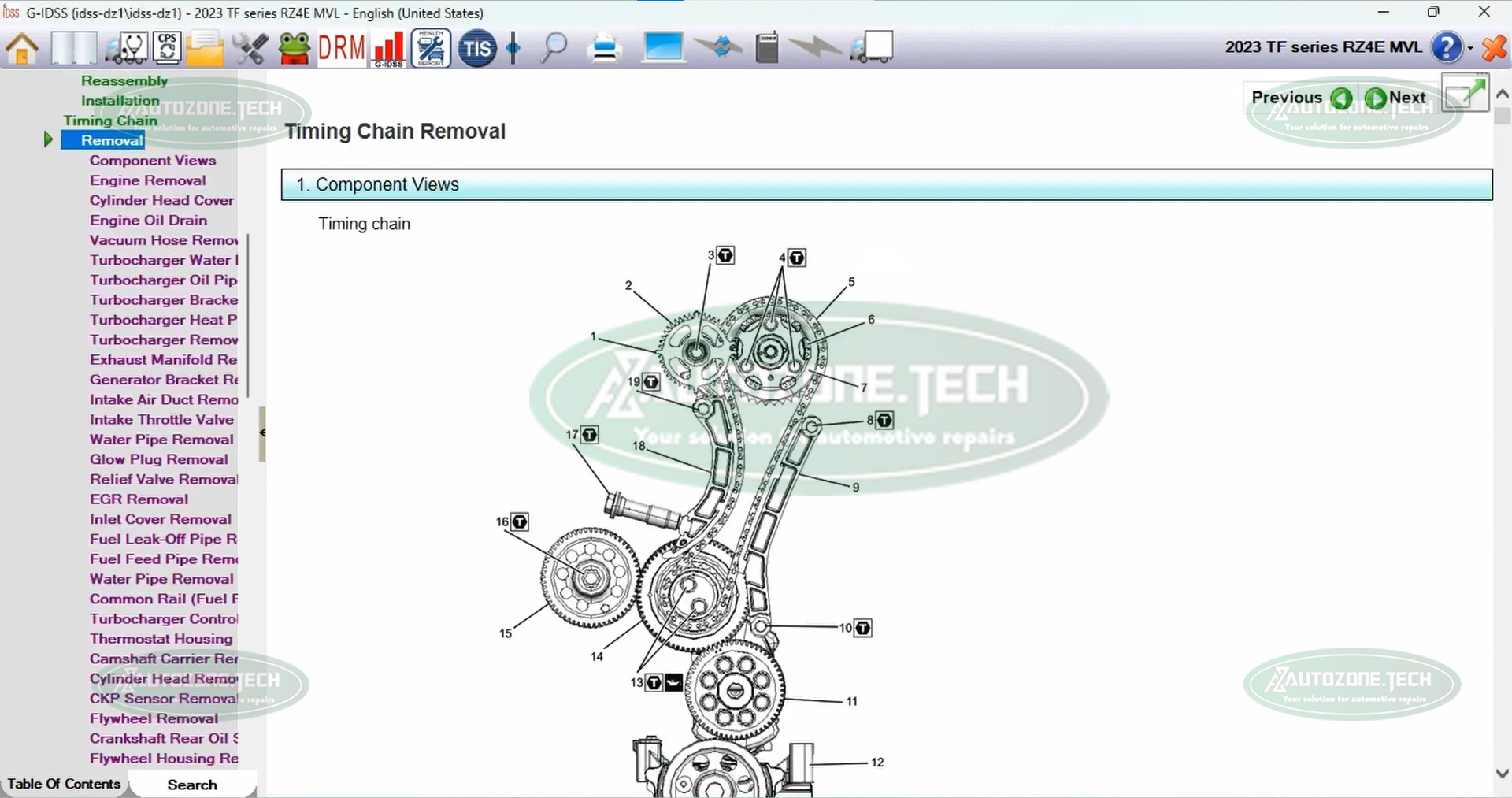The height and width of the screenshot is (798, 1512).
Task: Open the CPS icon
Action: click(x=167, y=48)
